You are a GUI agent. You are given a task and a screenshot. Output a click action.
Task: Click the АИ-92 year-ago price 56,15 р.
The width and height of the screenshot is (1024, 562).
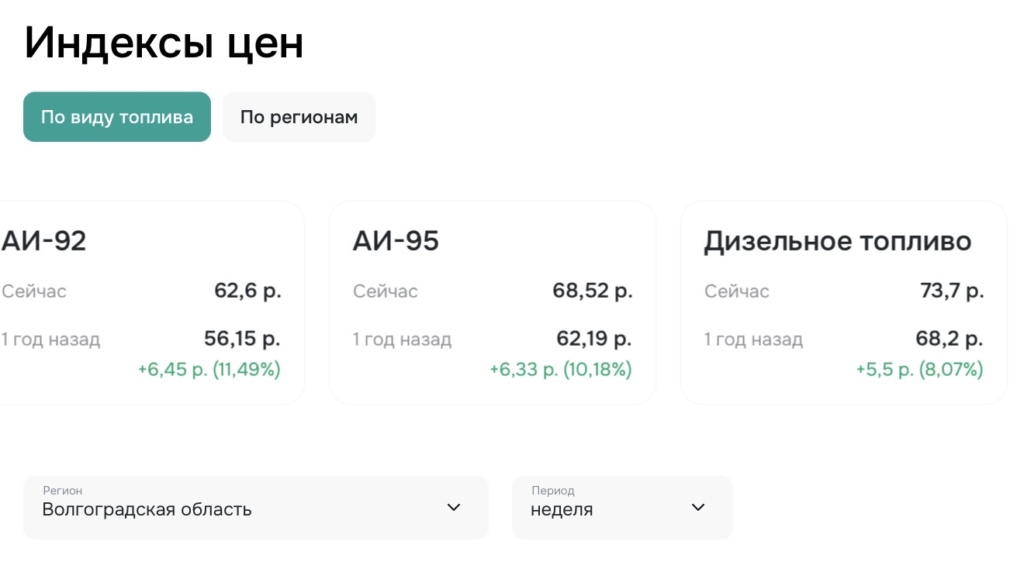coord(242,339)
